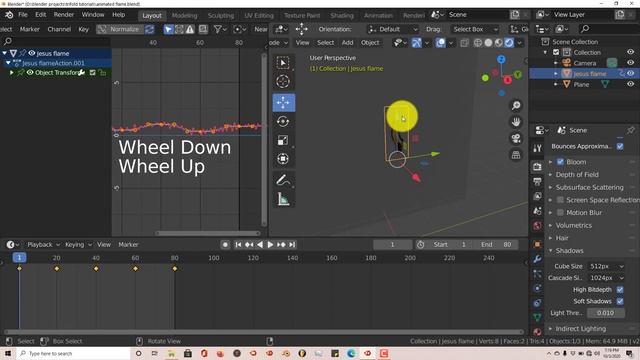Open the Render properties tab
This screenshot has height=360, width=640.
pos(537,167)
